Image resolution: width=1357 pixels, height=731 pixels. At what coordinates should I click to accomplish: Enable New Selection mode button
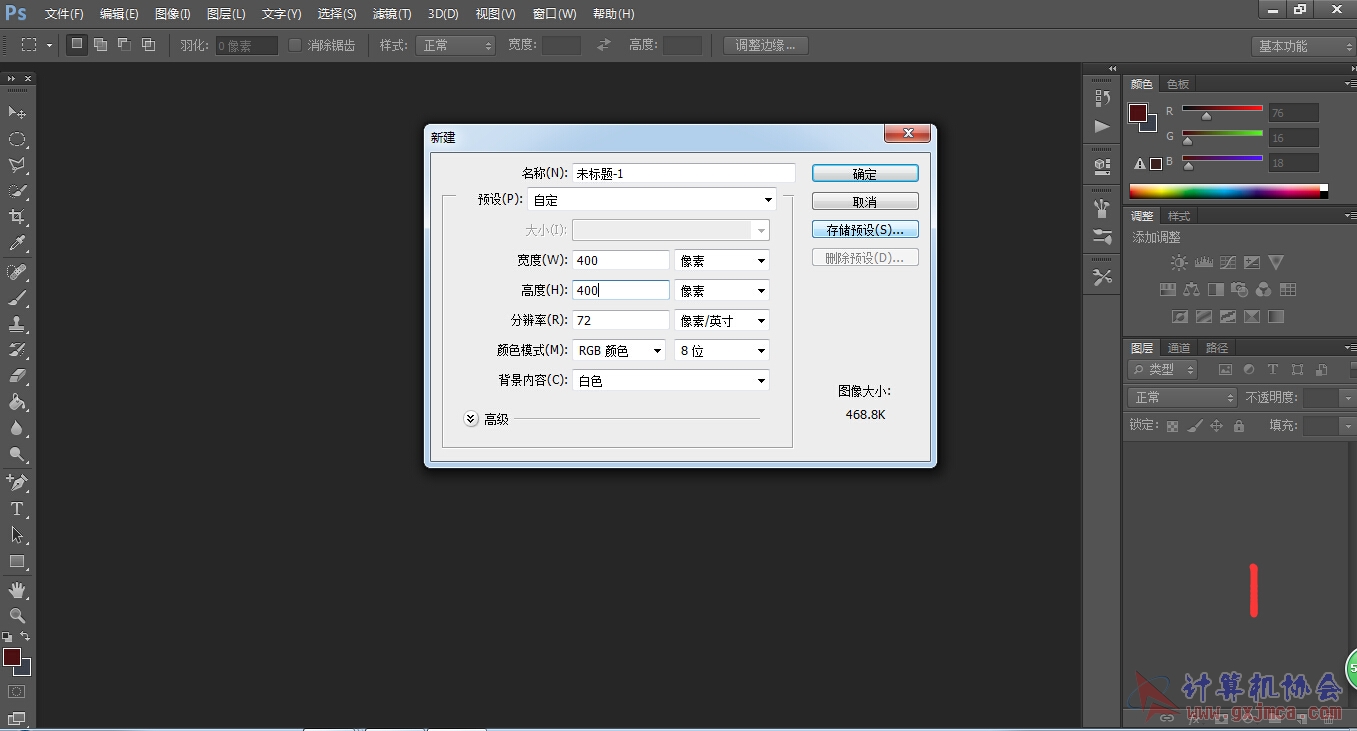(77, 44)
